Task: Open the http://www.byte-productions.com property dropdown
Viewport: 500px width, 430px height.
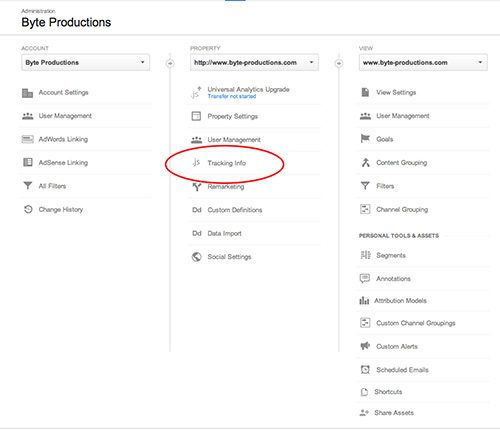Action: point(254,62)
